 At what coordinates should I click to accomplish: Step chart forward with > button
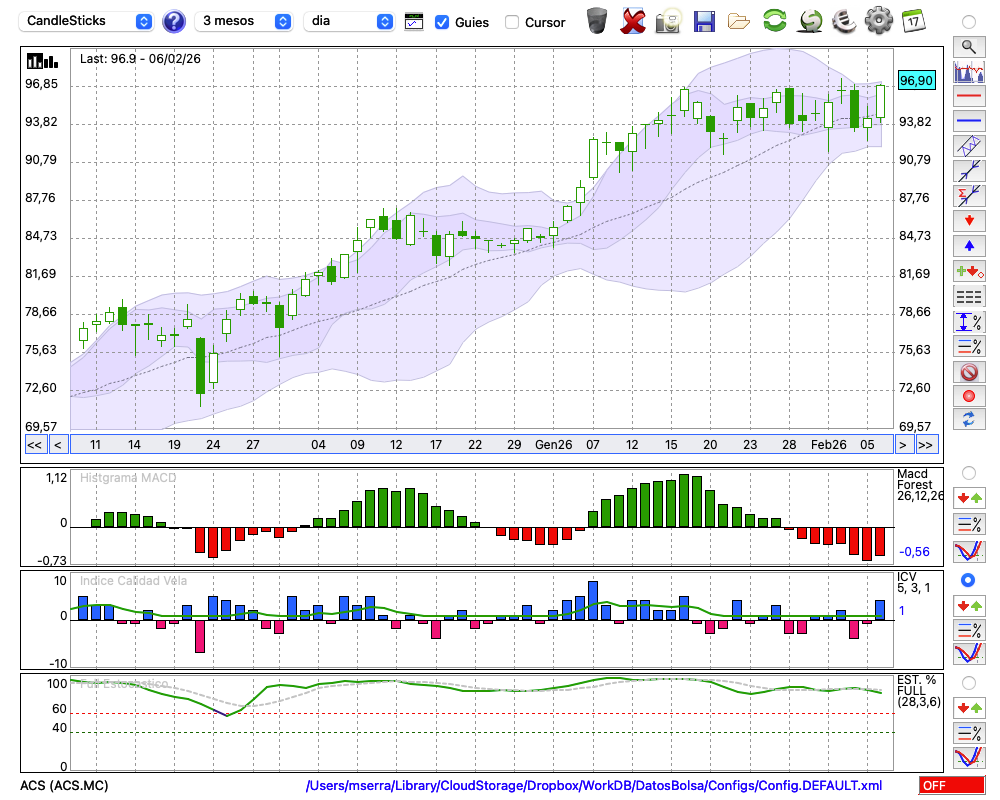902,445
